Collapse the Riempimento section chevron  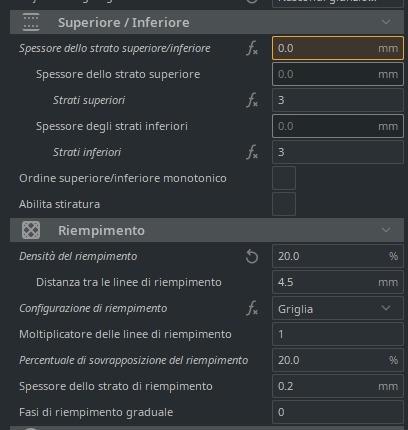coord(386,230)
